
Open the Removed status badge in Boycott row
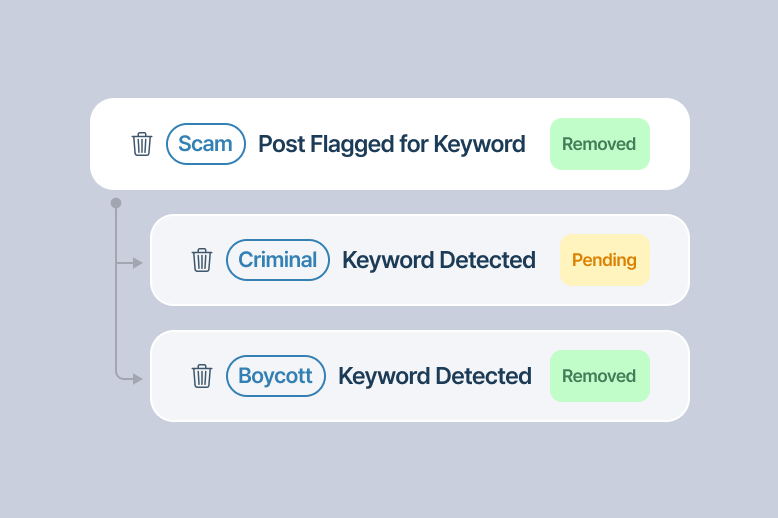tap(600, 376)
